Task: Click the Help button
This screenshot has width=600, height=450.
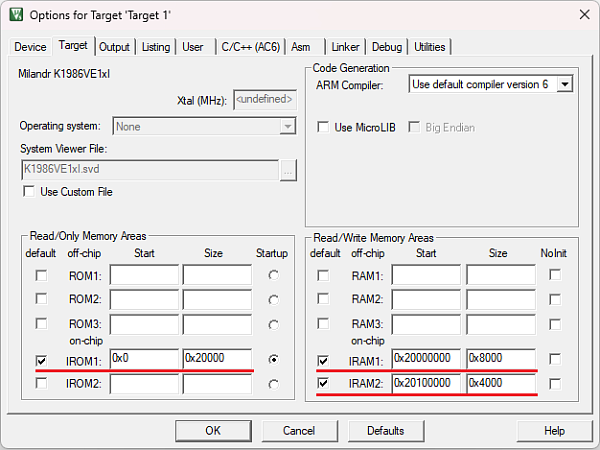Action: coord(554,430)
